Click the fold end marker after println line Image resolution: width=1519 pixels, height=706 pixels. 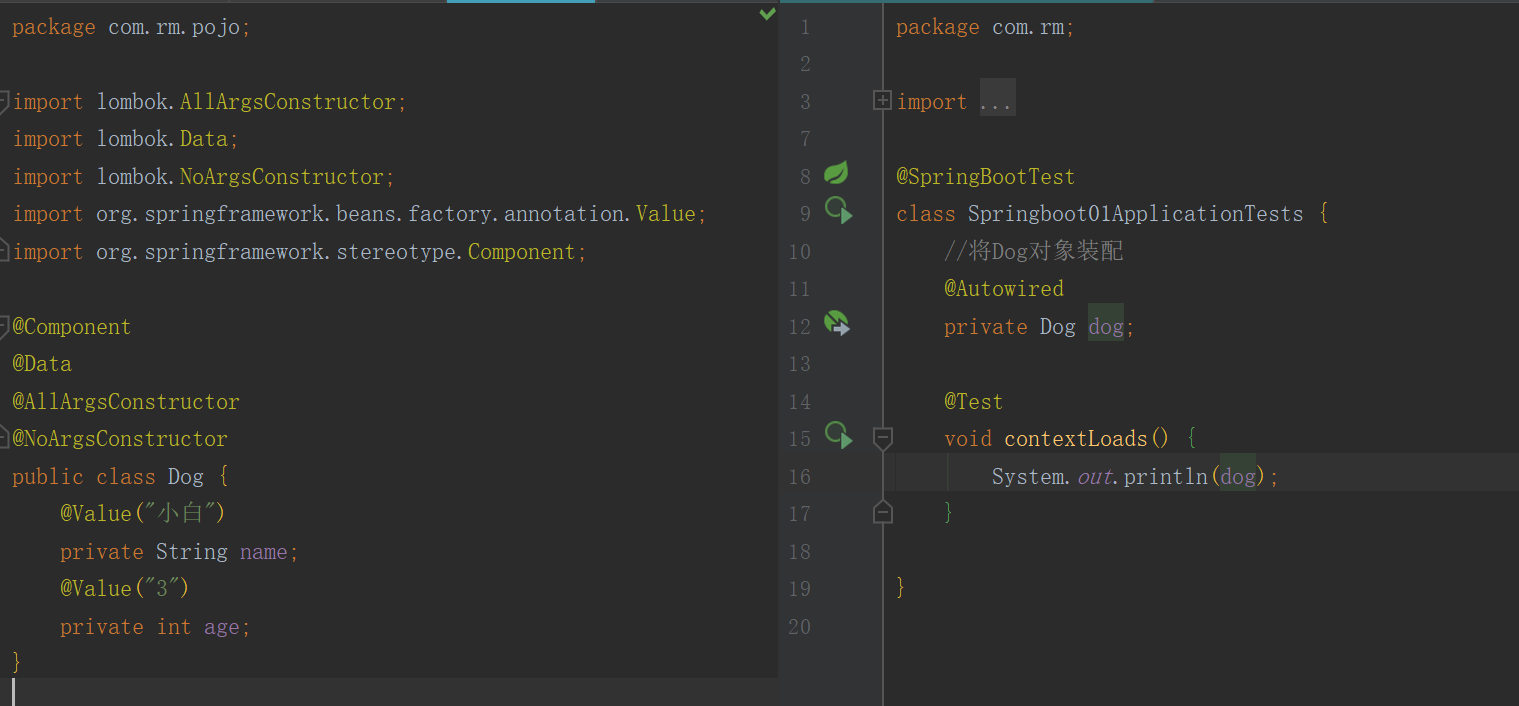tap(882, 513)
